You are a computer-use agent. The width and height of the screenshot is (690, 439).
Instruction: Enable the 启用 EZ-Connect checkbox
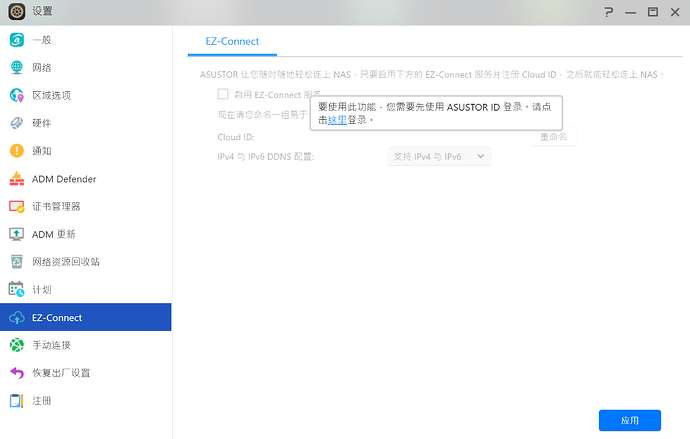click(x=223, y=93)
